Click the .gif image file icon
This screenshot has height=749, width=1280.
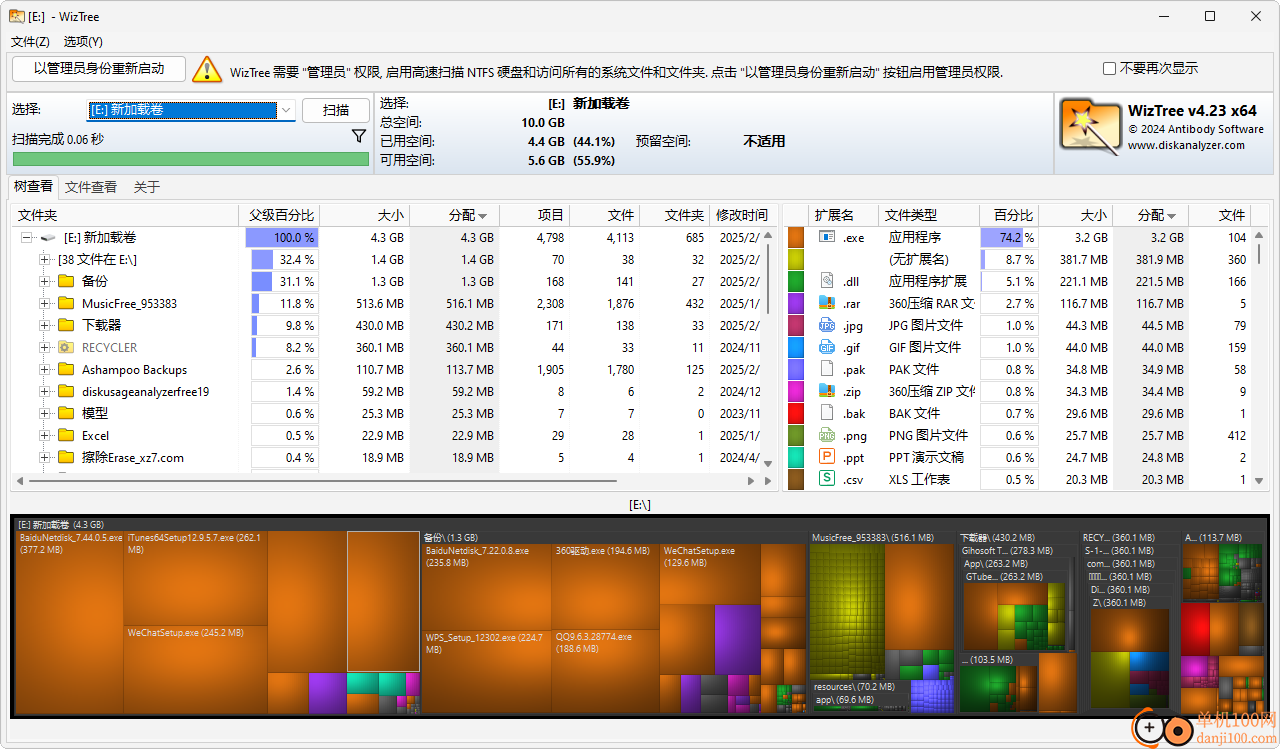coord(827,347)
